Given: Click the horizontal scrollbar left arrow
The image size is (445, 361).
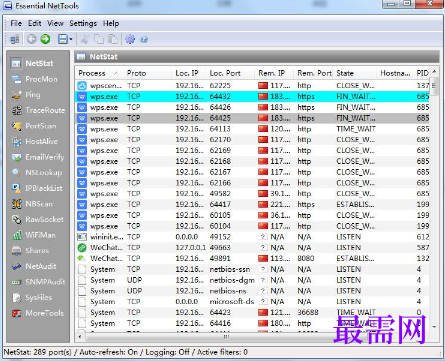Looking at the screenshot, I should click(80, 337).
